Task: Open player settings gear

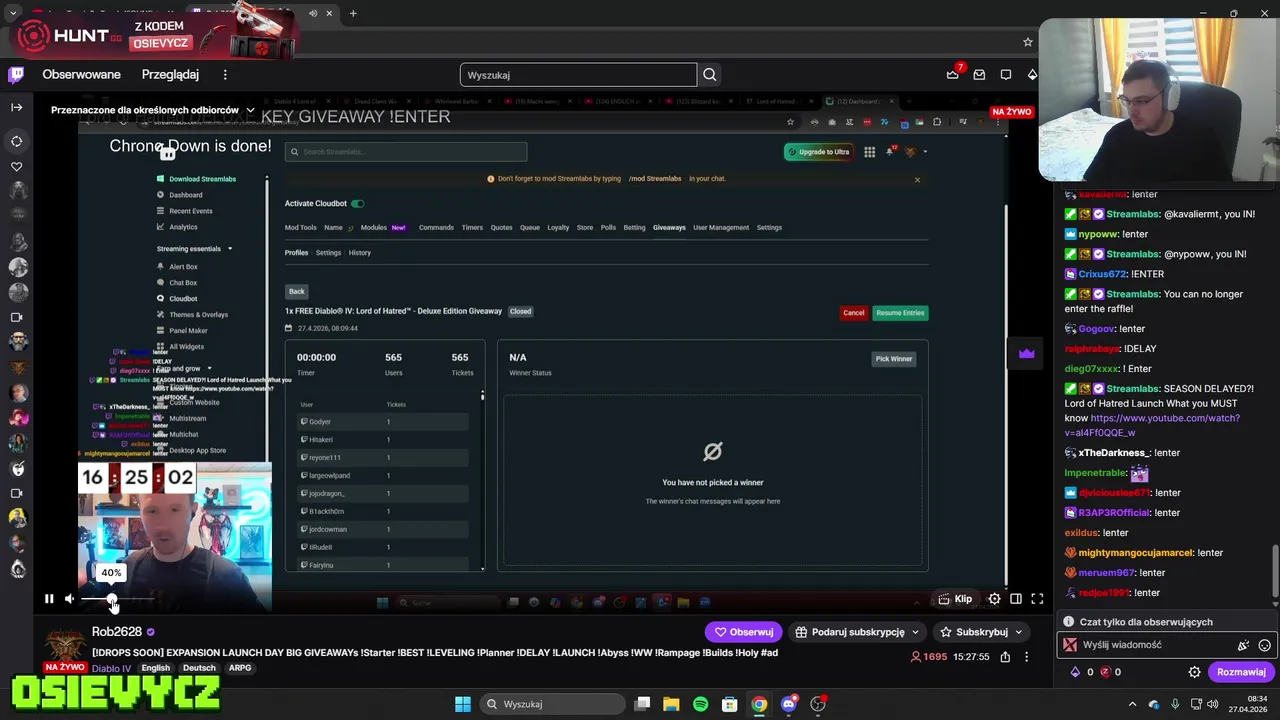Action: (x=994, y=599)
